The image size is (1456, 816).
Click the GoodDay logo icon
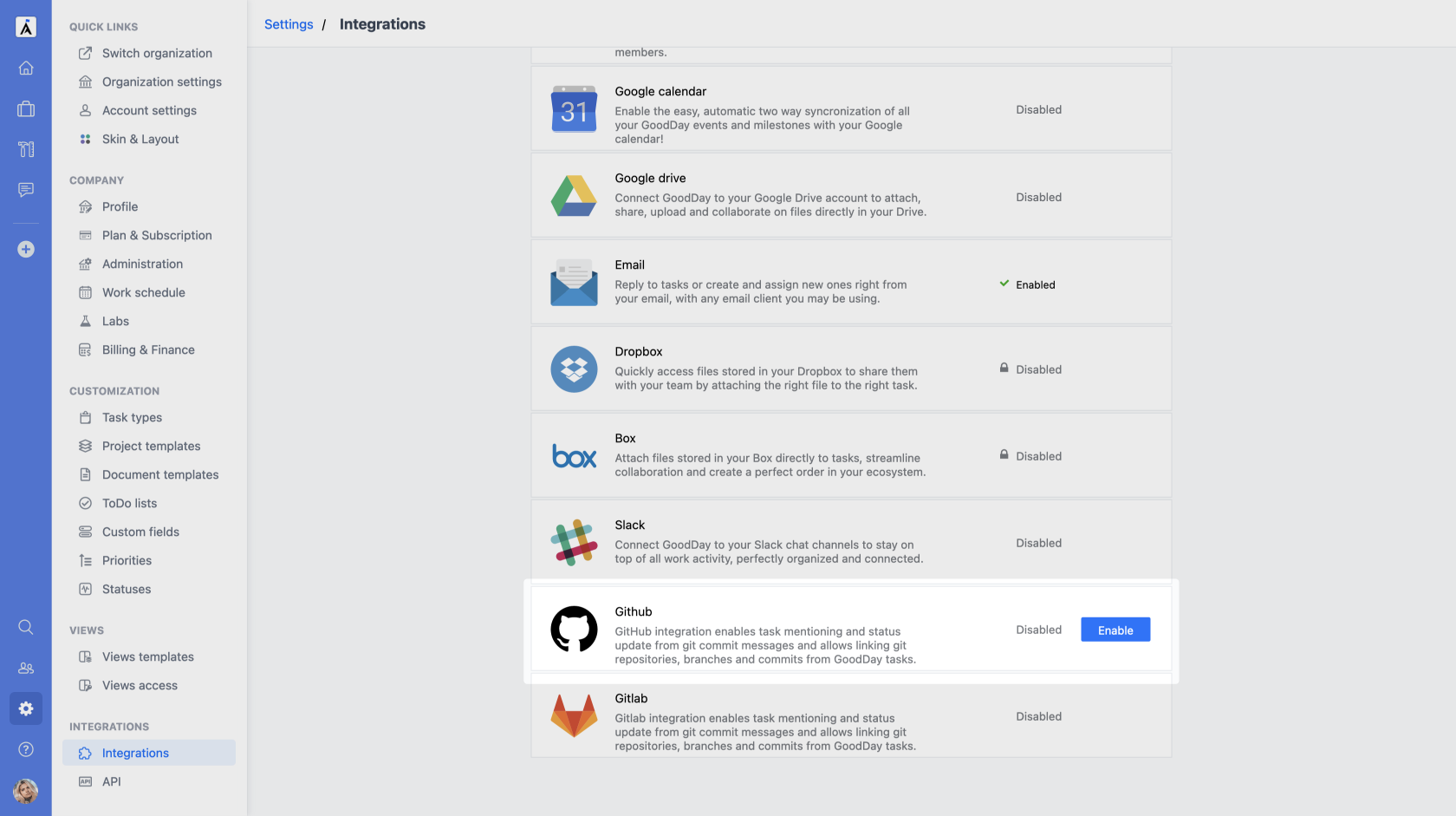click(x=26, y=27)
